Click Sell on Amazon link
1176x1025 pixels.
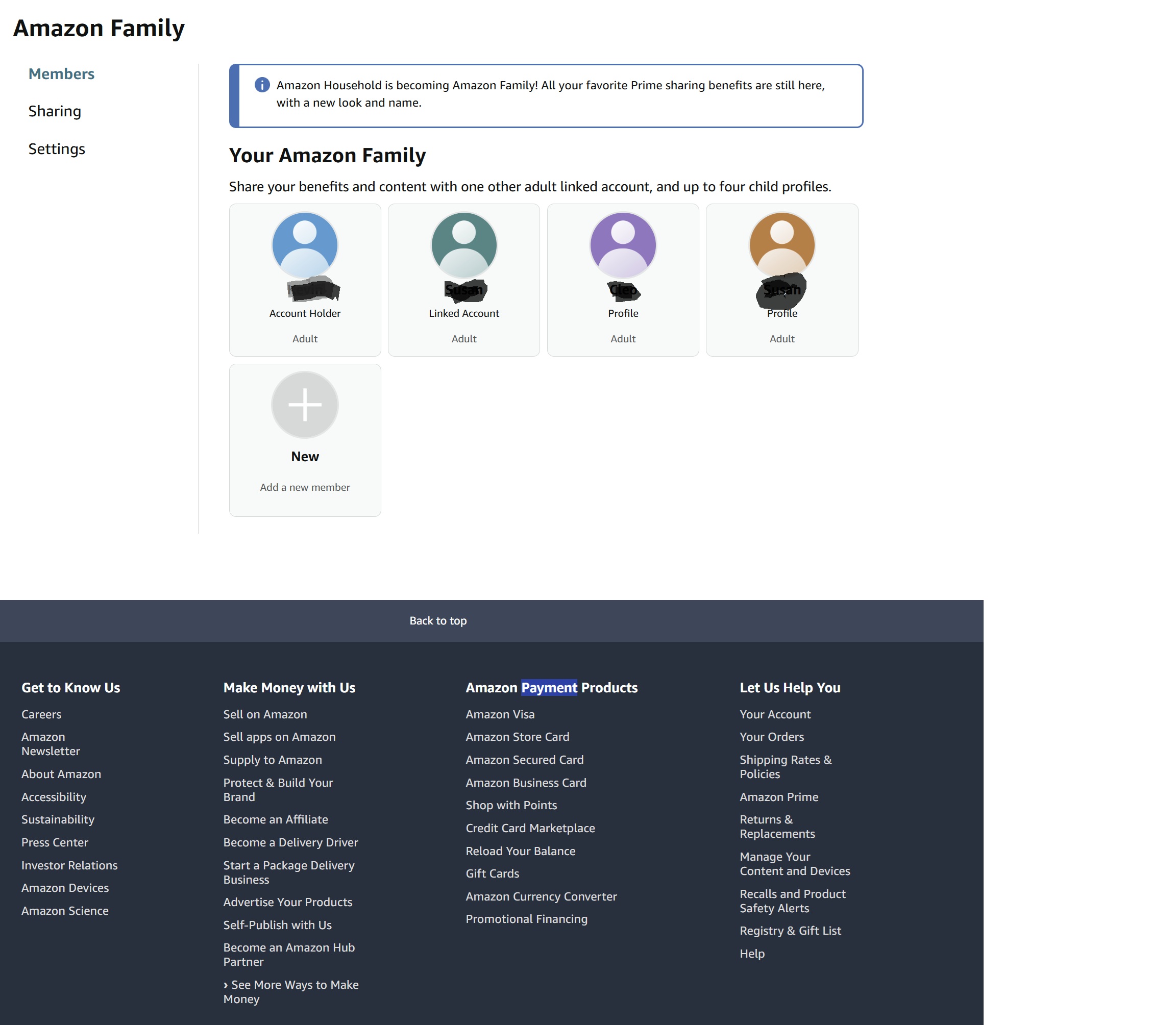click(x=265, y=714)
